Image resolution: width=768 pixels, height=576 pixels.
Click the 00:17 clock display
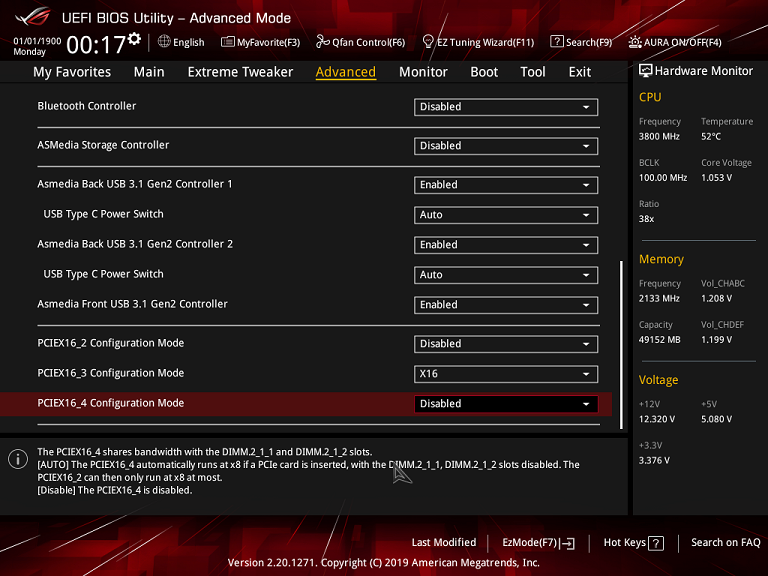pyautogui.click(x=96, y=45)
